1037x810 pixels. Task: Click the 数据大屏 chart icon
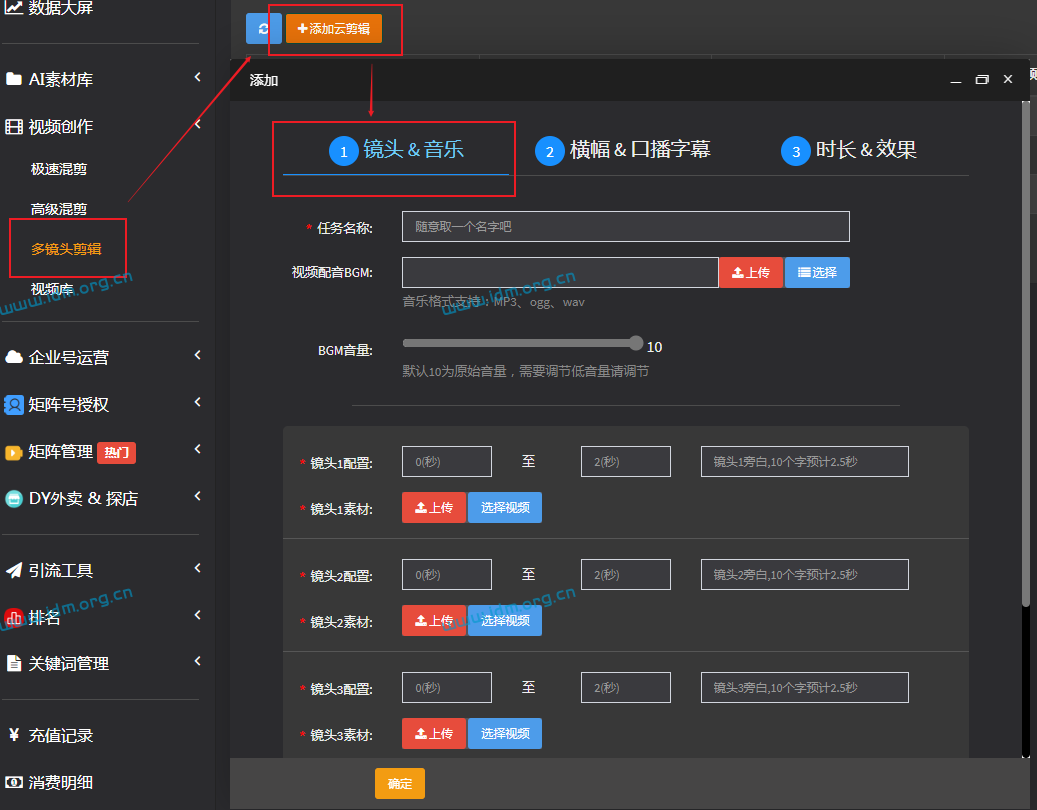click(14, 7)
